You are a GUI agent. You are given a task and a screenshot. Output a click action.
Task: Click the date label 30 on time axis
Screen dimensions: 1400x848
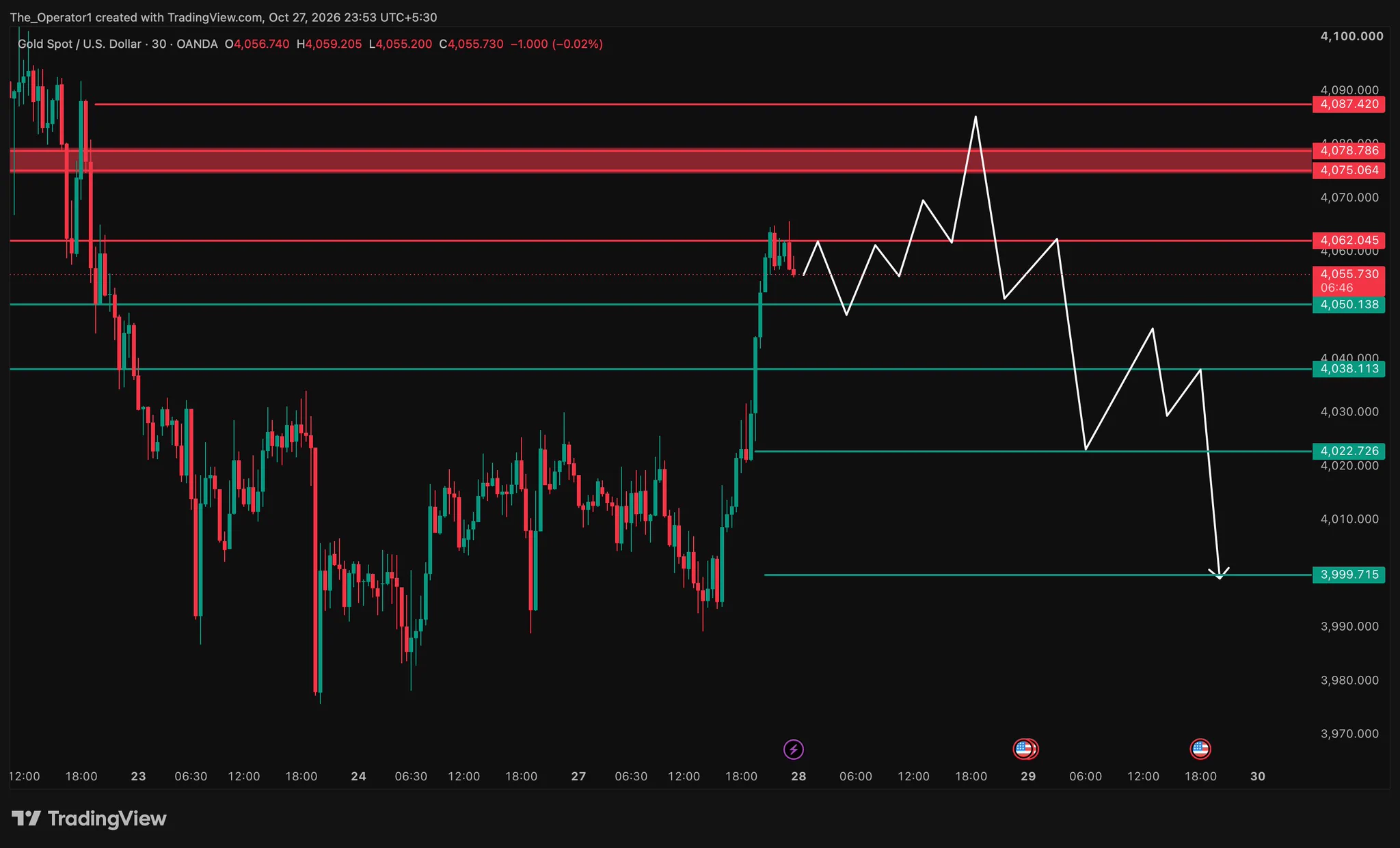tap(1258, 776)
